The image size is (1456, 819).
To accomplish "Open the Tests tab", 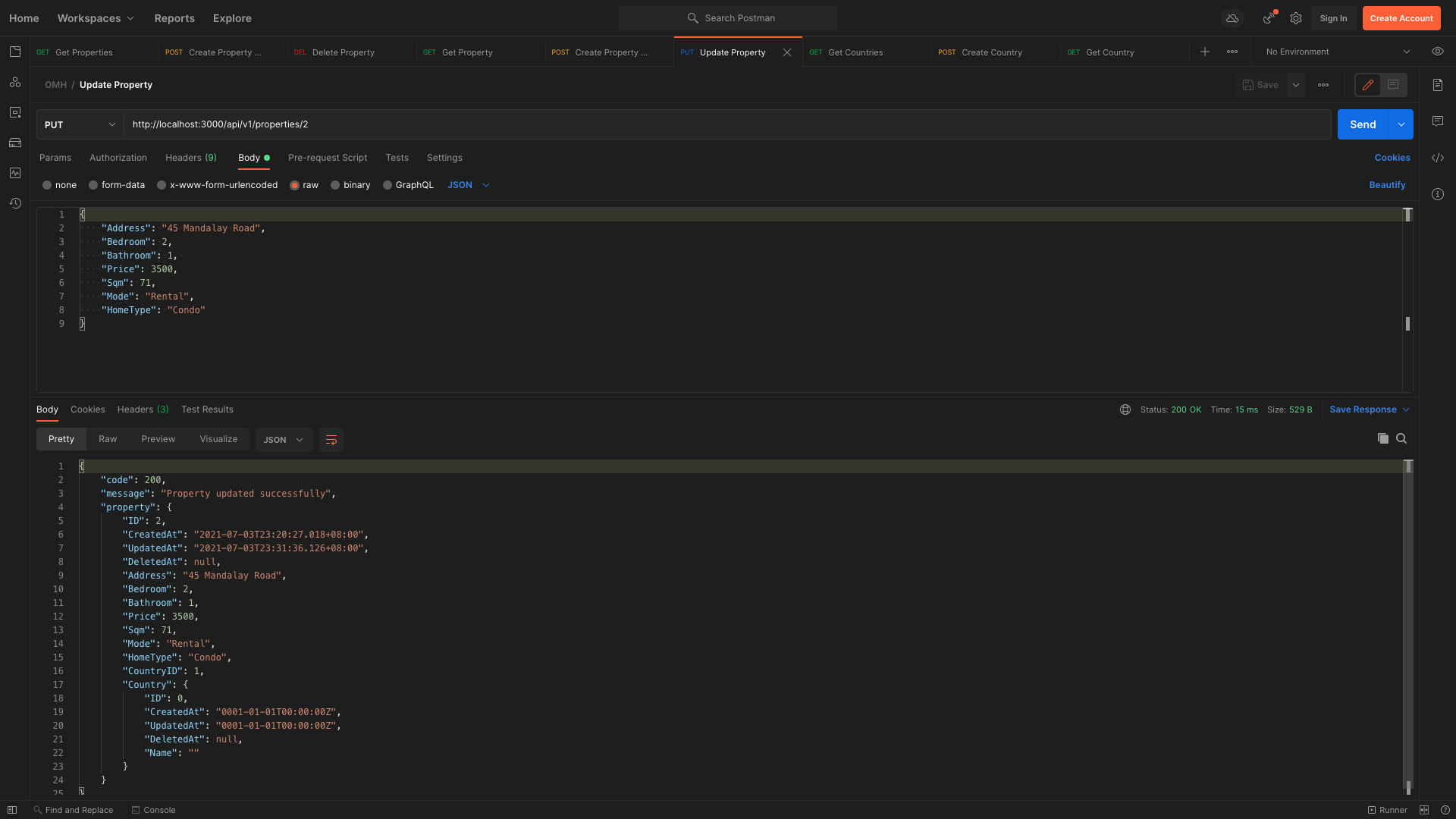I will tap(397, 158).
